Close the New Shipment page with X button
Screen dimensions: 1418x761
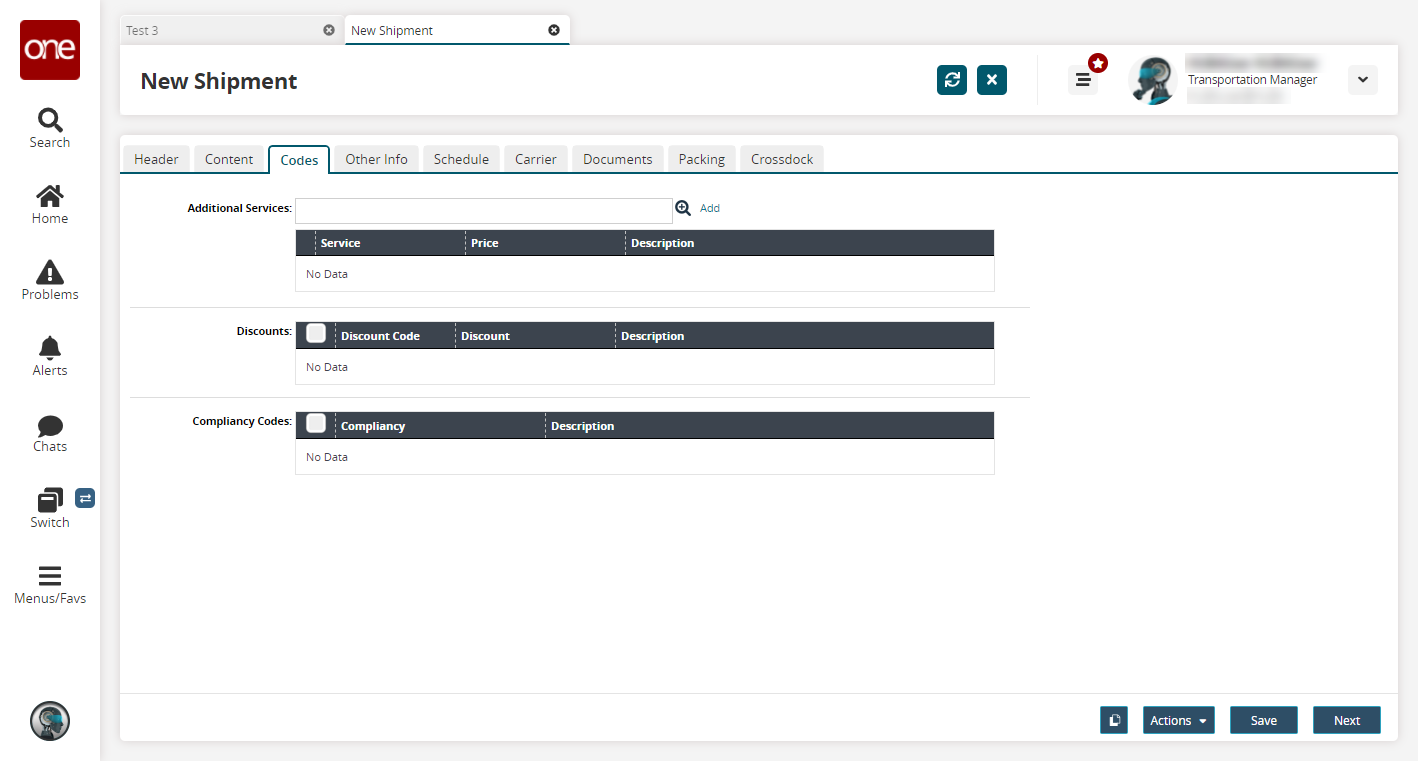(992, 80)
